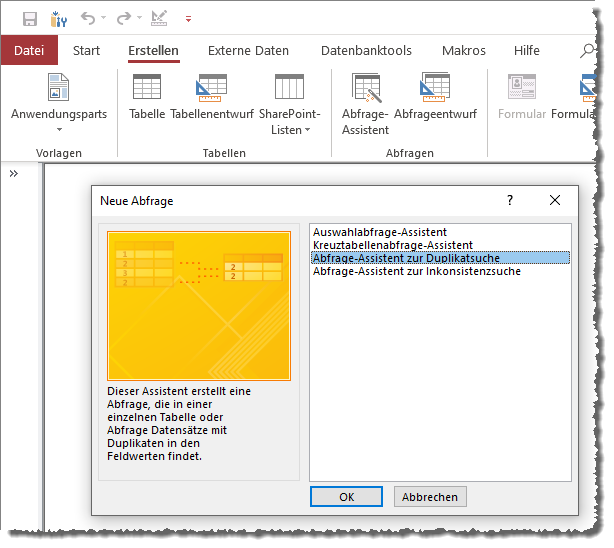This screenshot has width=614, height=548.
Task: Expand the SharePoint-Listen dropdown
Action: tap(290, 105)
